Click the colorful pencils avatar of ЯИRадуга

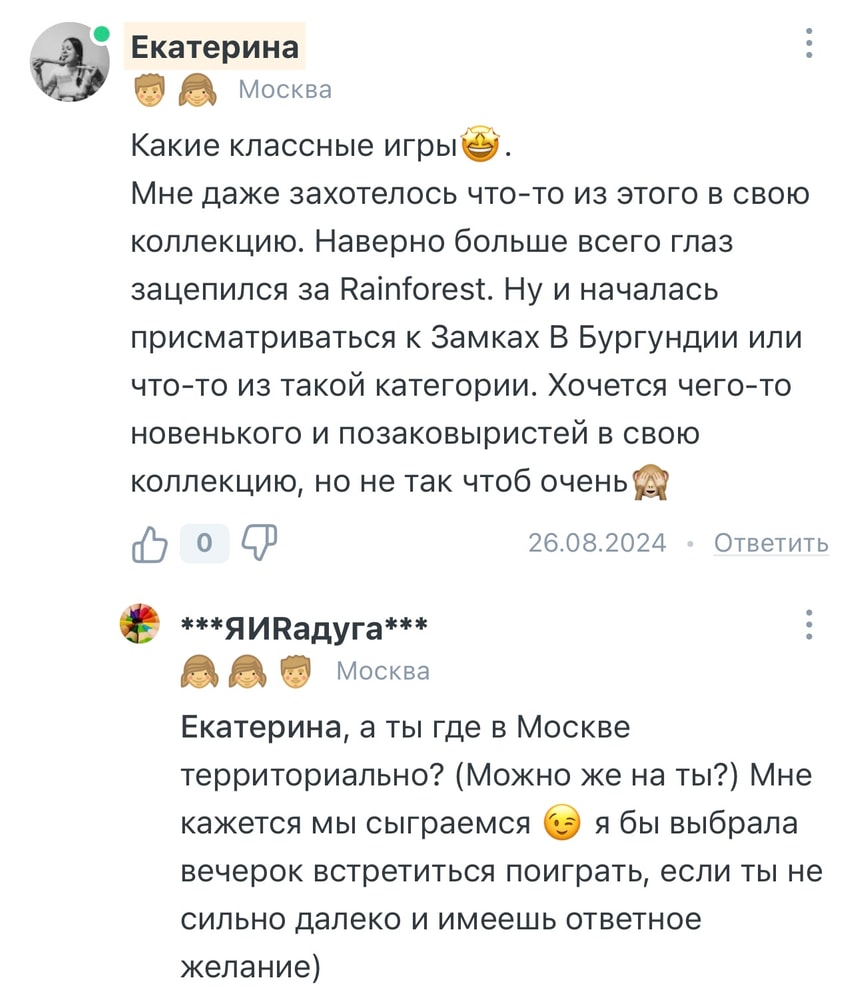pos(140,624)
